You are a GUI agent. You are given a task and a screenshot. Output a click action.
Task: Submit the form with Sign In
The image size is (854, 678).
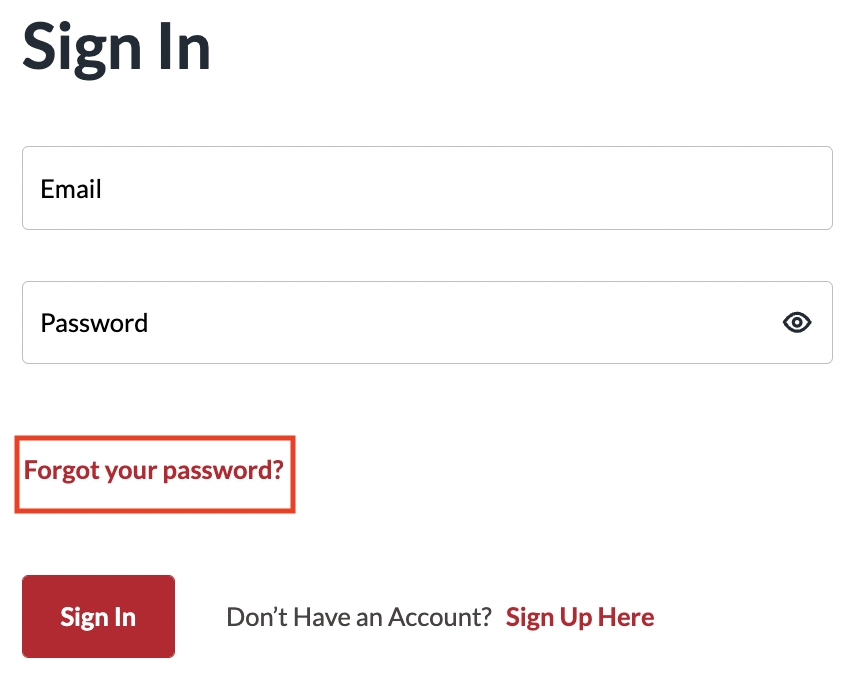click(x=99, y=616)
